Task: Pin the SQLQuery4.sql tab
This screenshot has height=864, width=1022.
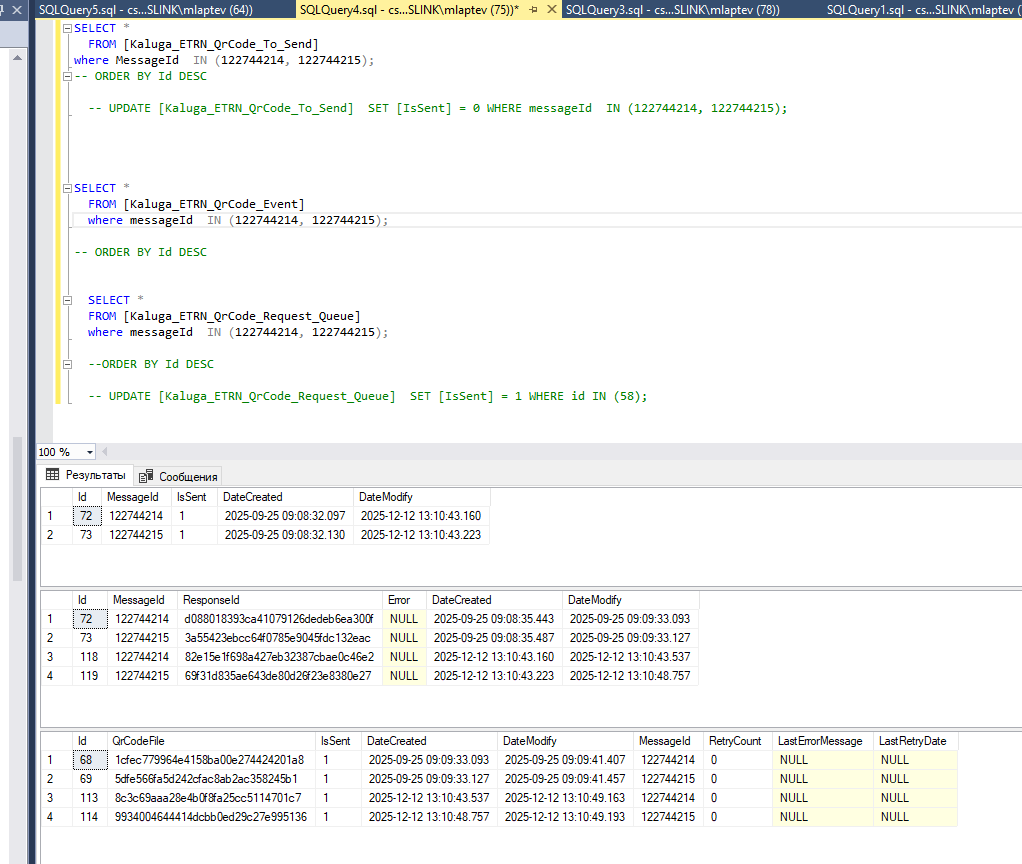Action: tap(535, 10)
